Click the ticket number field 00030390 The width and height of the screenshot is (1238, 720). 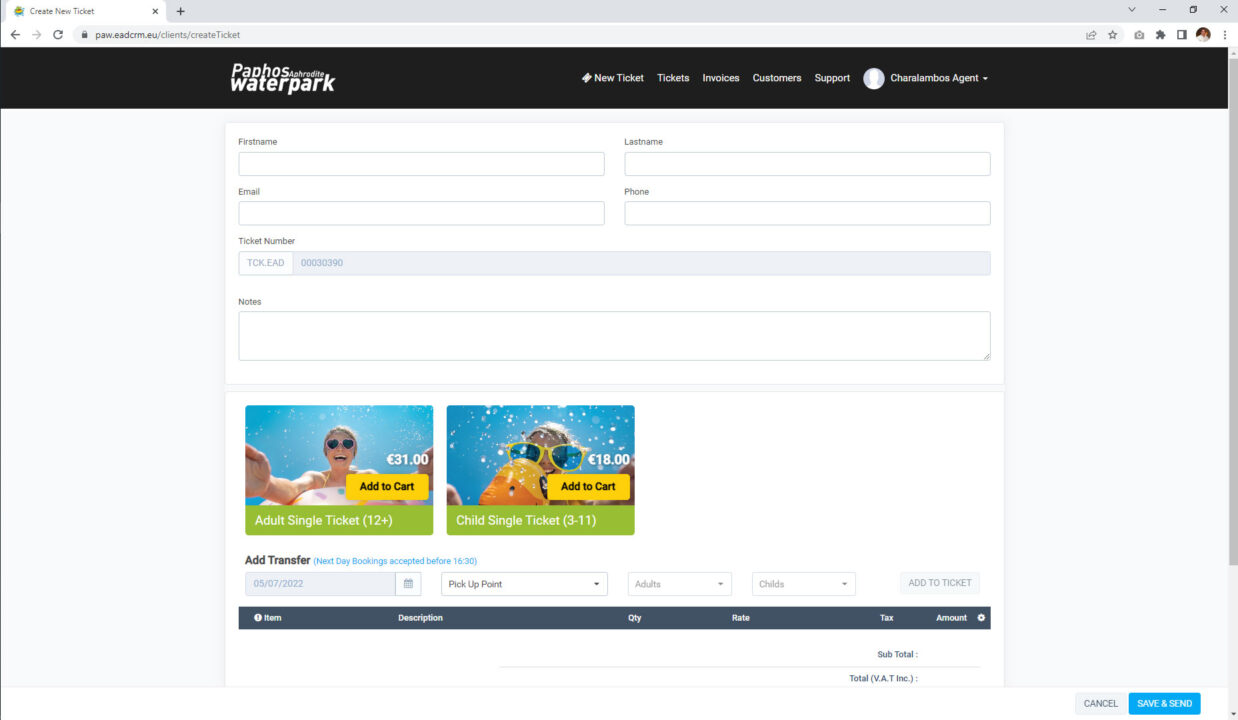[x=641, y=263]
